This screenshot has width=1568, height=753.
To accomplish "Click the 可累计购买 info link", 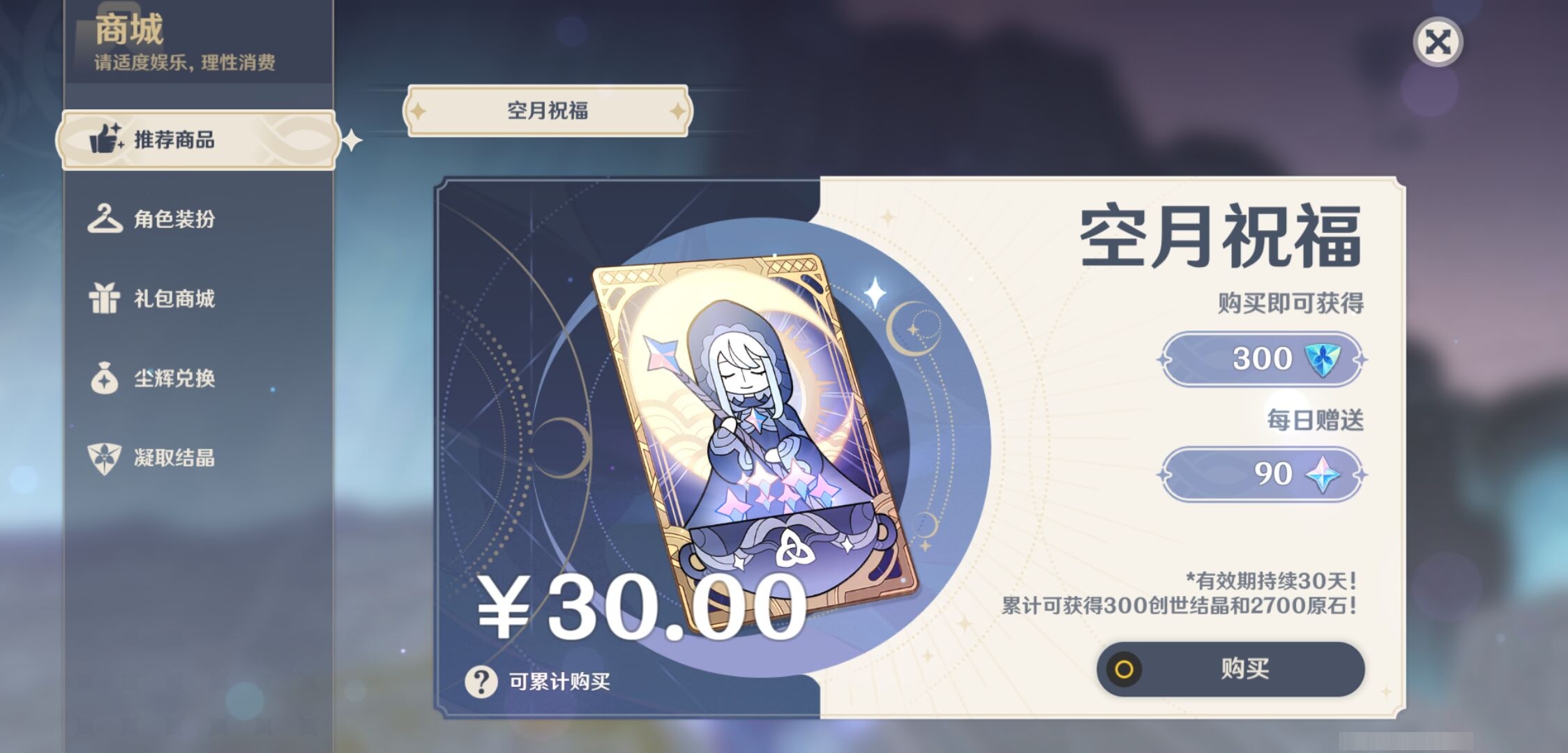I will (x=559, y=681).
